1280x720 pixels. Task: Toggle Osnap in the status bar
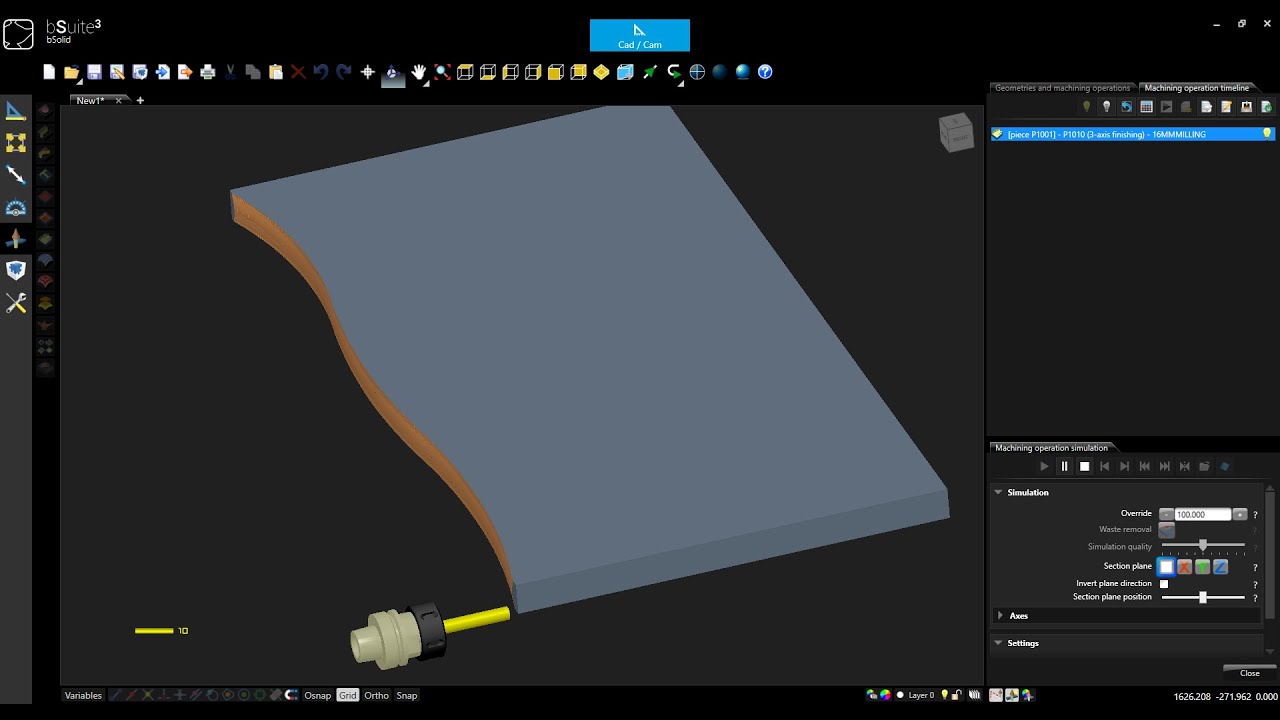[x=318, y=695]
